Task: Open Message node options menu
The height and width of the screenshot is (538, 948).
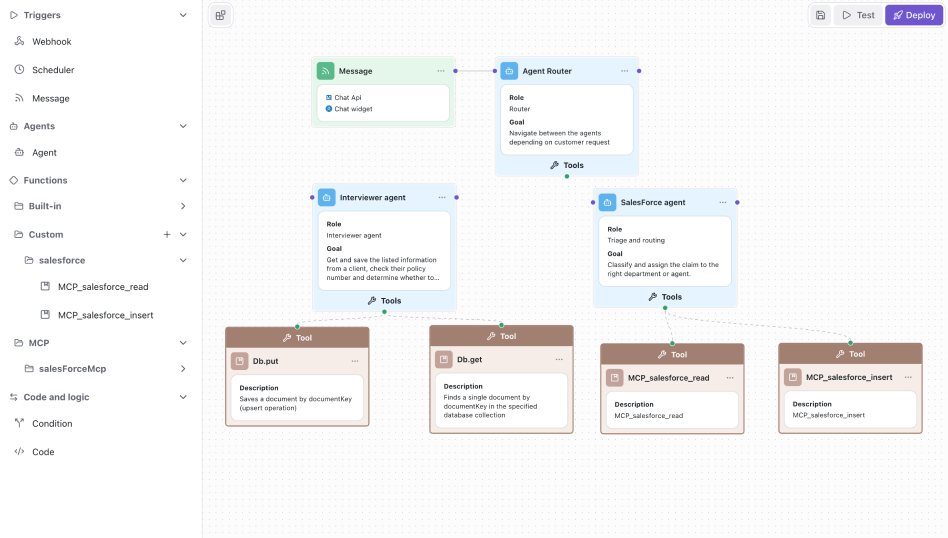Action: 441,71
